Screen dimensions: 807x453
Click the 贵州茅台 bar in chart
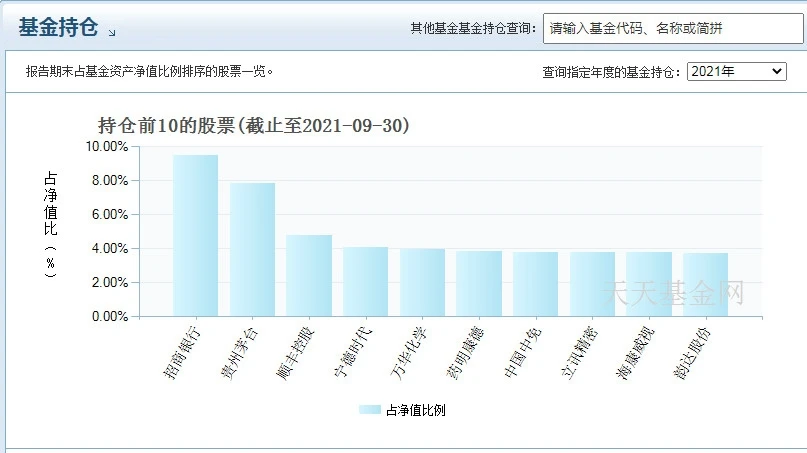(x=252, y=249)
